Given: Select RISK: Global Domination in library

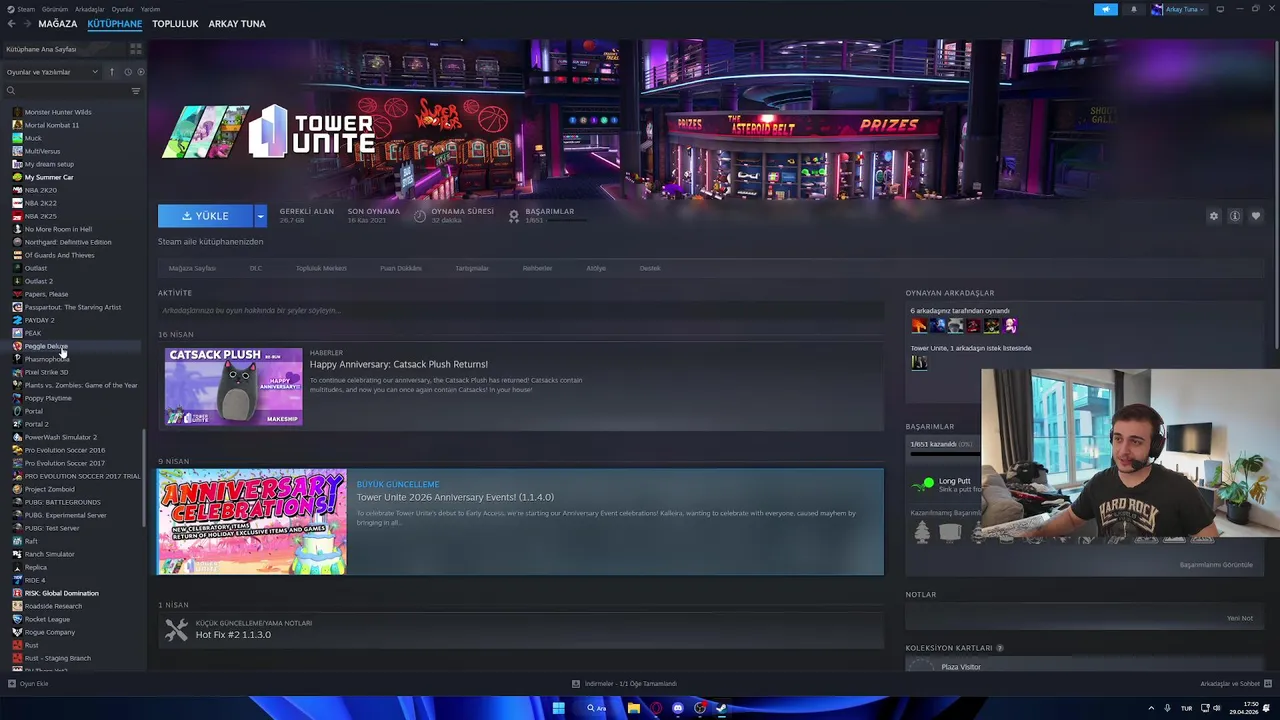Looking at the screenshot, I should tap(61, 593).
